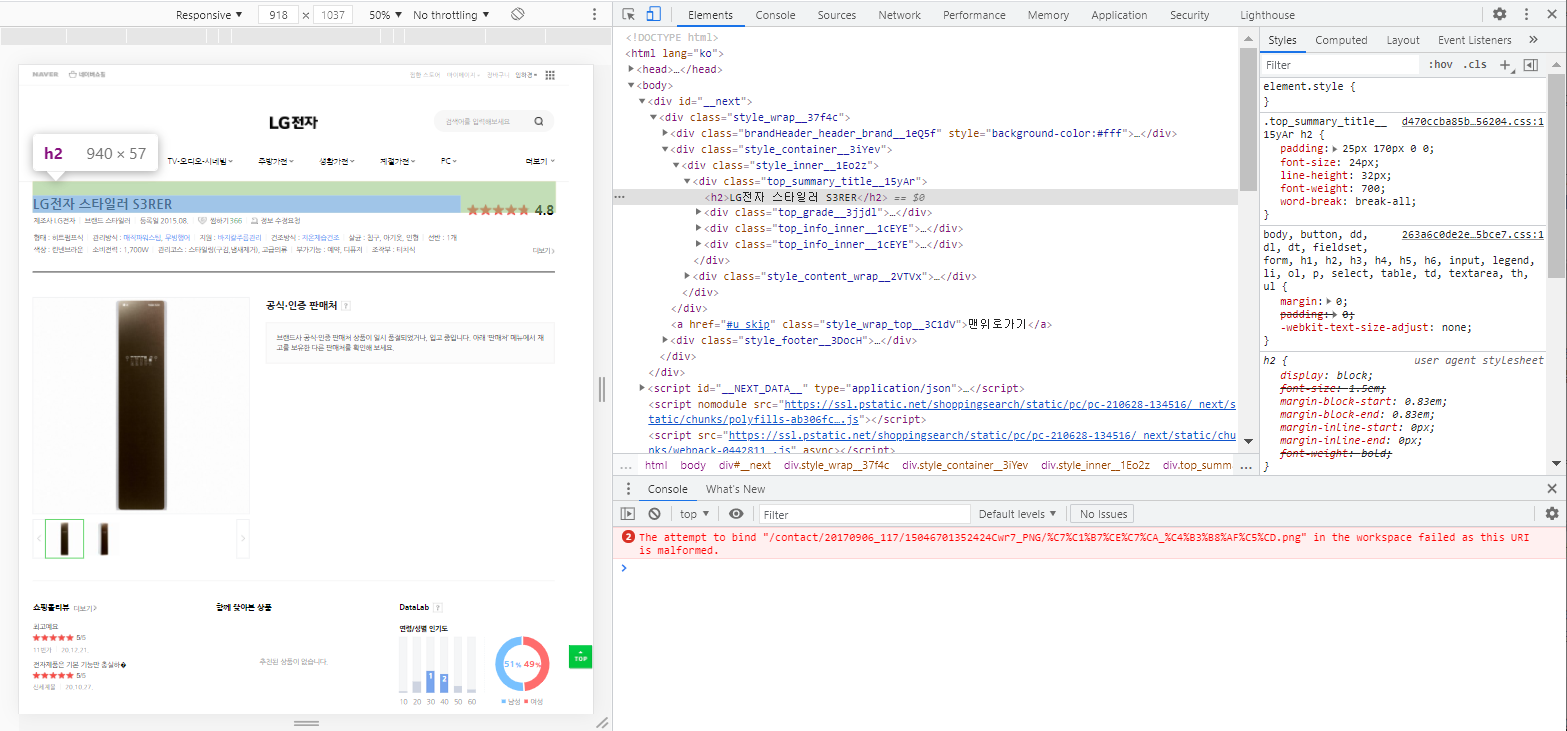This screenshot has width=1567, height=731.
Task: Click the next thumbnail arrow on page
Action: pos(242,539)
